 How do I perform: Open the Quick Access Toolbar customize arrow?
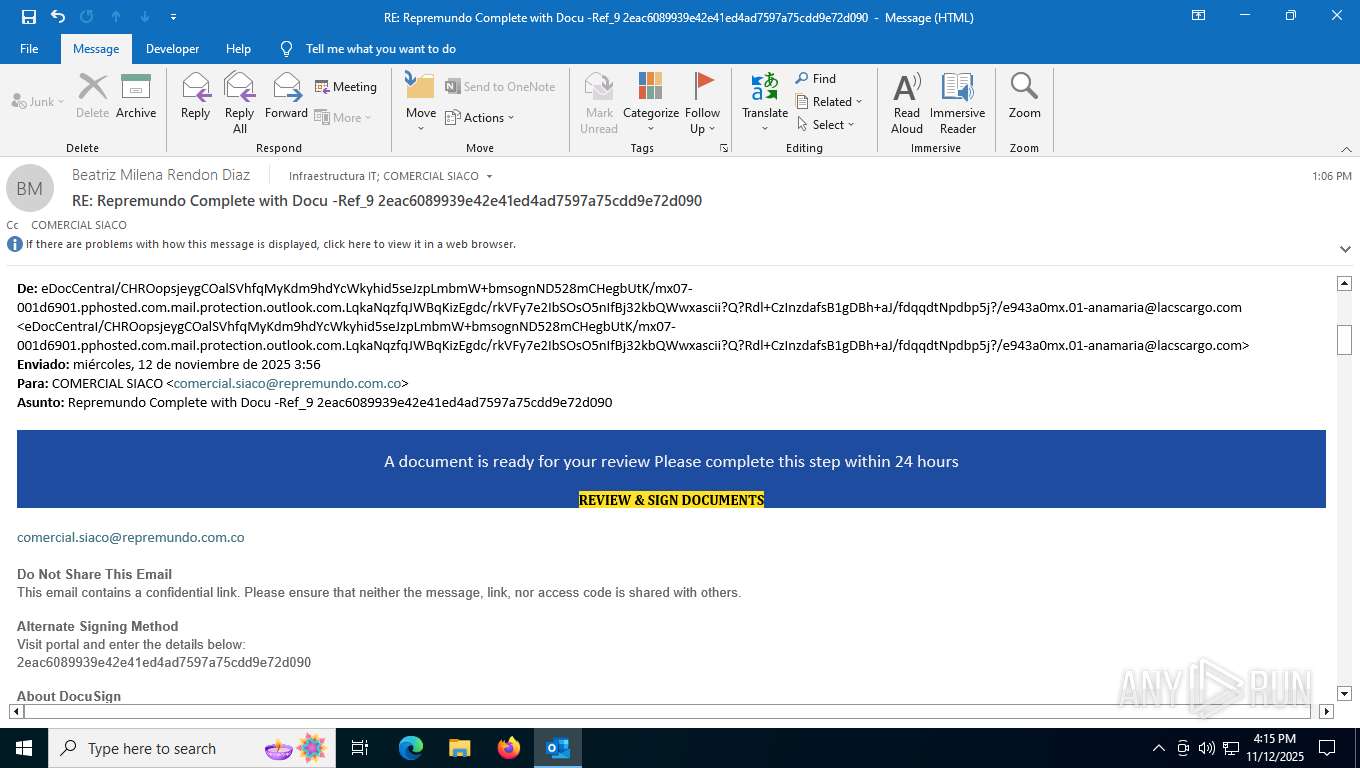[x=174, y=17]
